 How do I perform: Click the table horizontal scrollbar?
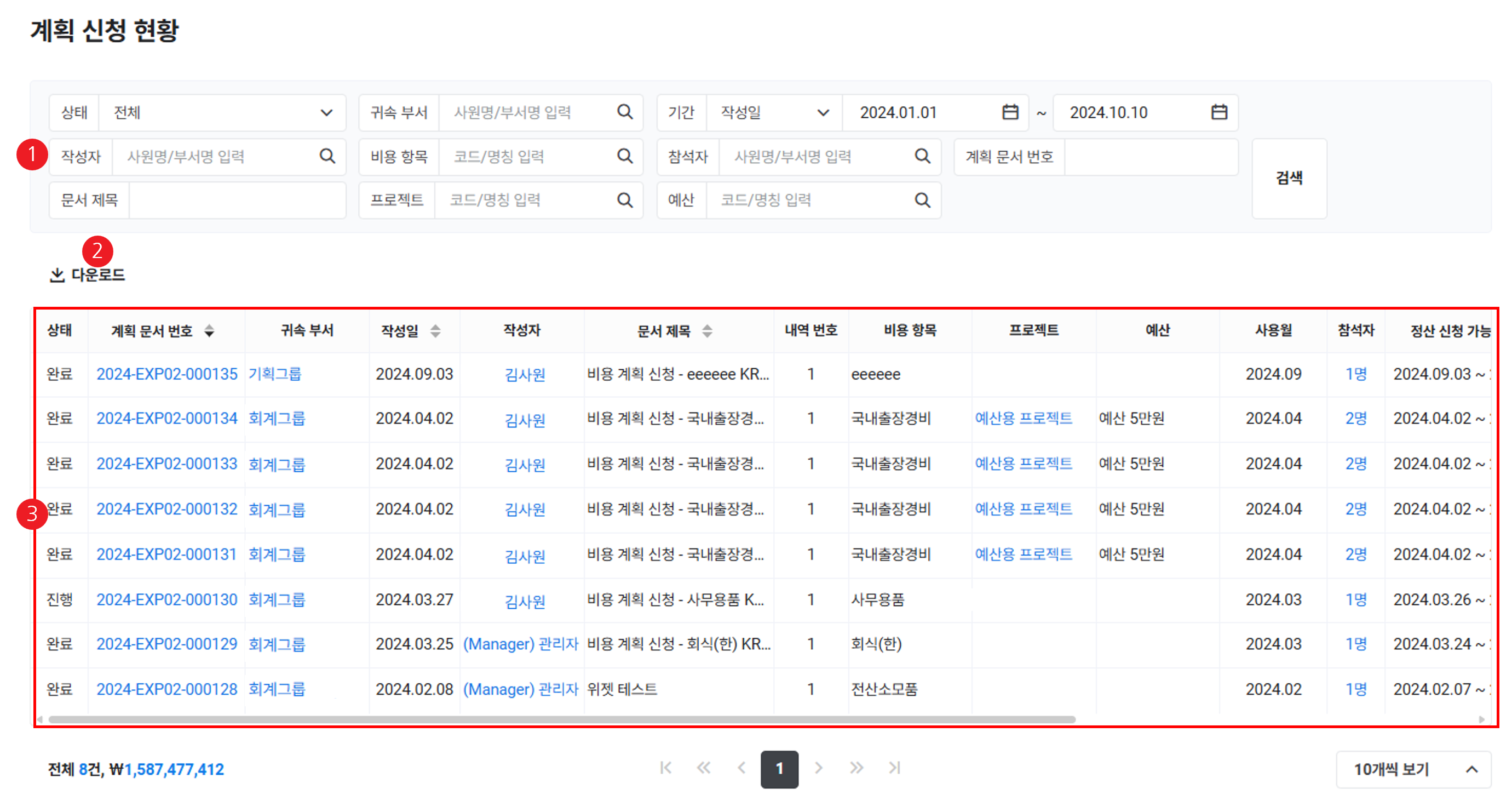pos(562,719)
